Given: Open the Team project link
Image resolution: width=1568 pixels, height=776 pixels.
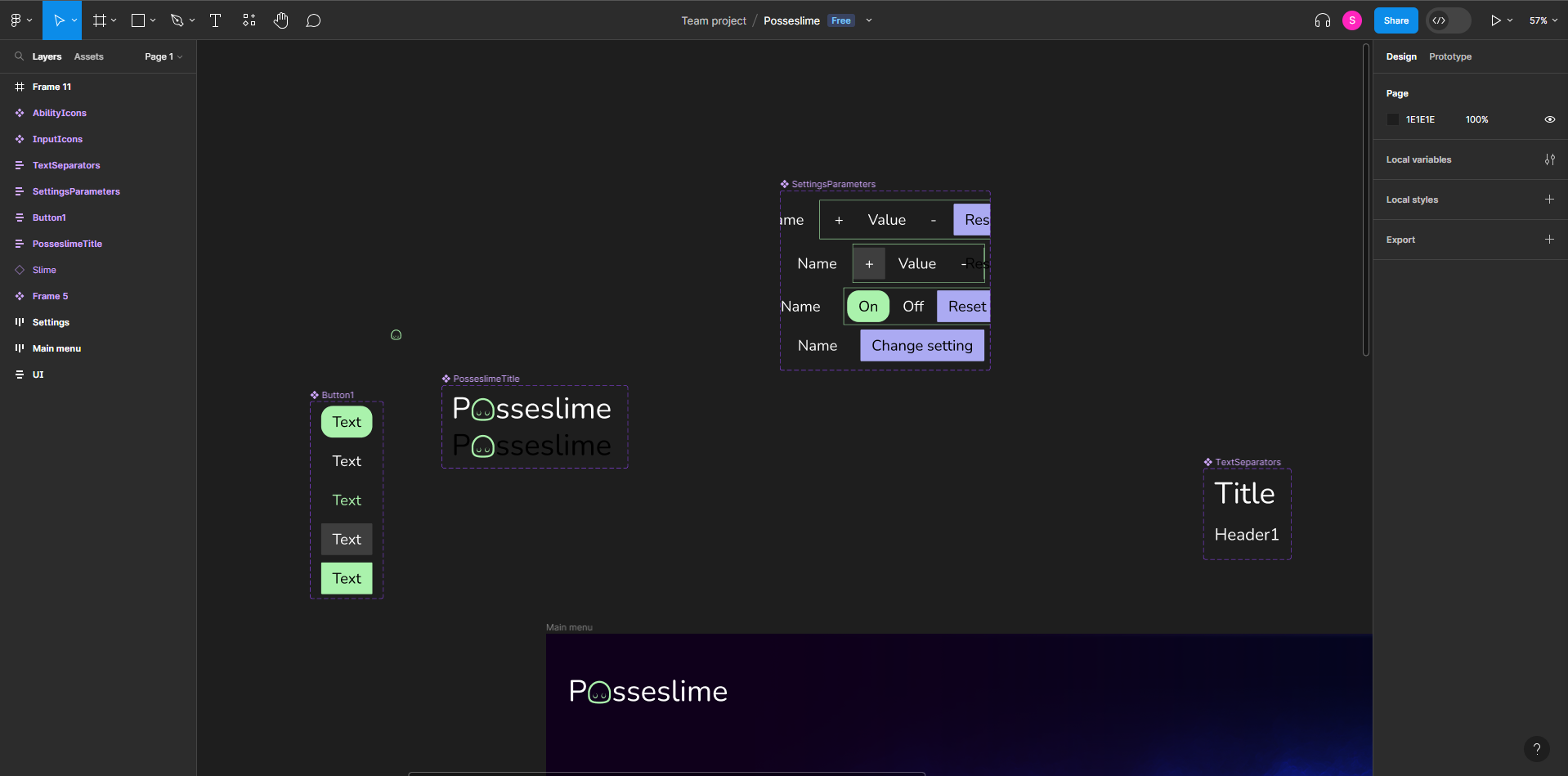Looking at the screenshot, I should (x=714, y=20).
